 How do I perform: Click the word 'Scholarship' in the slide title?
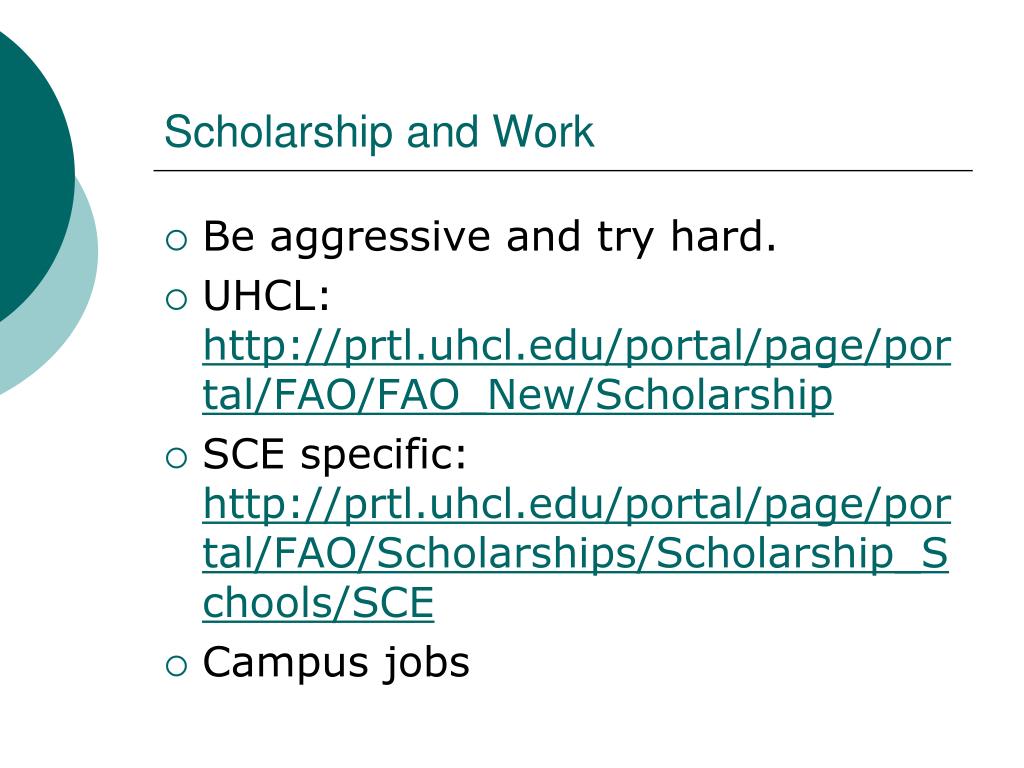coord(279,133)
